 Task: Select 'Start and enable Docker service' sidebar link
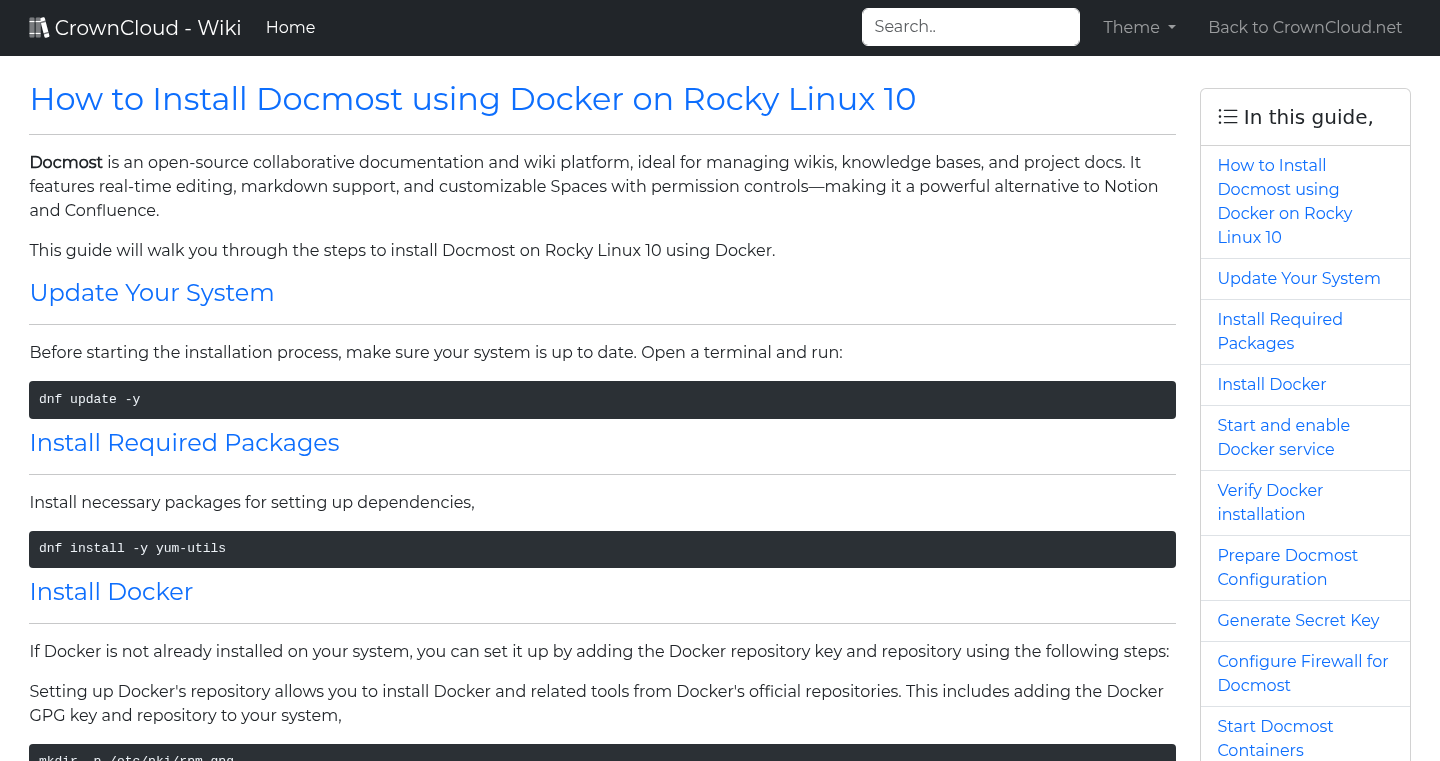[x=1283, y=437]
